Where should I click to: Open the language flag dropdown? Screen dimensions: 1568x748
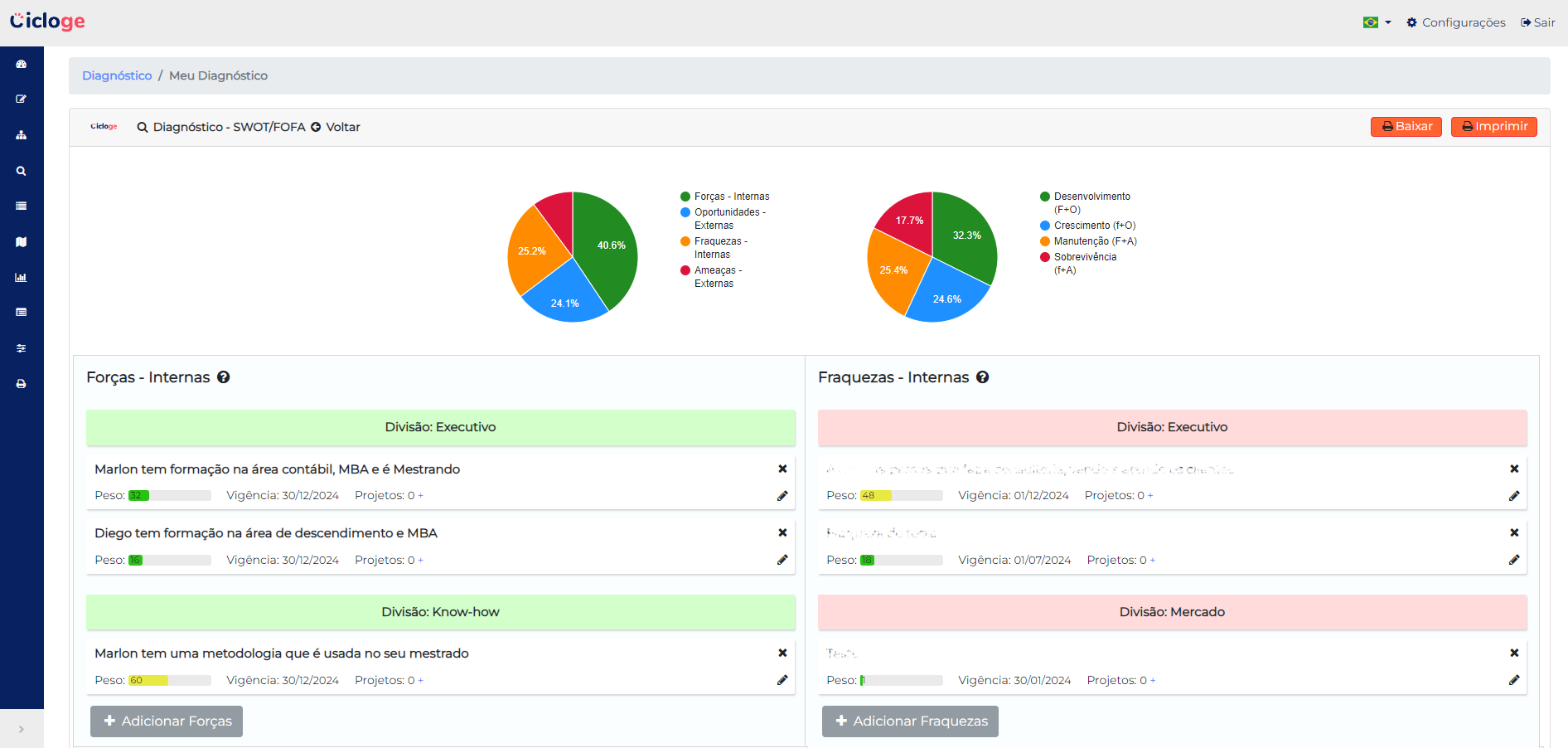tap(1377, 22)
